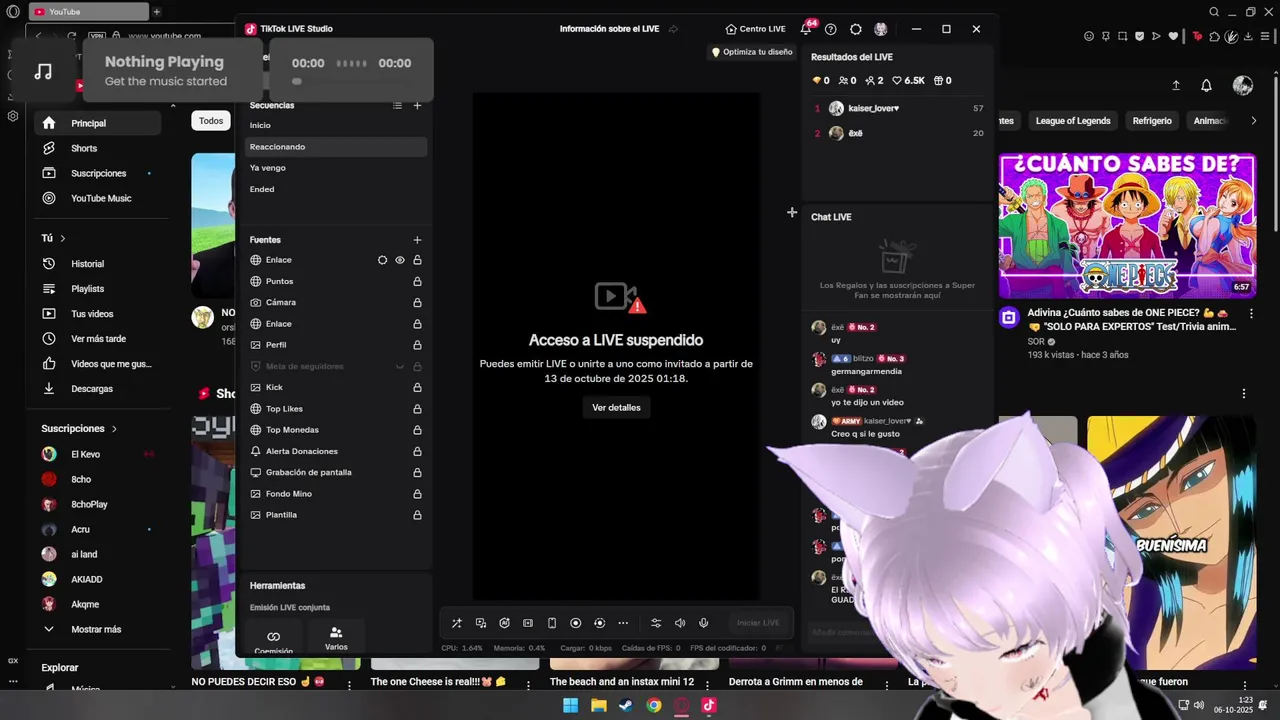Open YouTube Music in the sidebar
1280x720 pixels.
coord(98,198)
